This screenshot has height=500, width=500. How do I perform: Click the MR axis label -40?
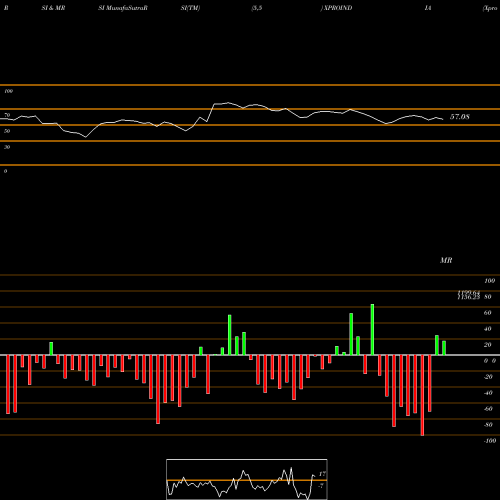coord(488,393)
